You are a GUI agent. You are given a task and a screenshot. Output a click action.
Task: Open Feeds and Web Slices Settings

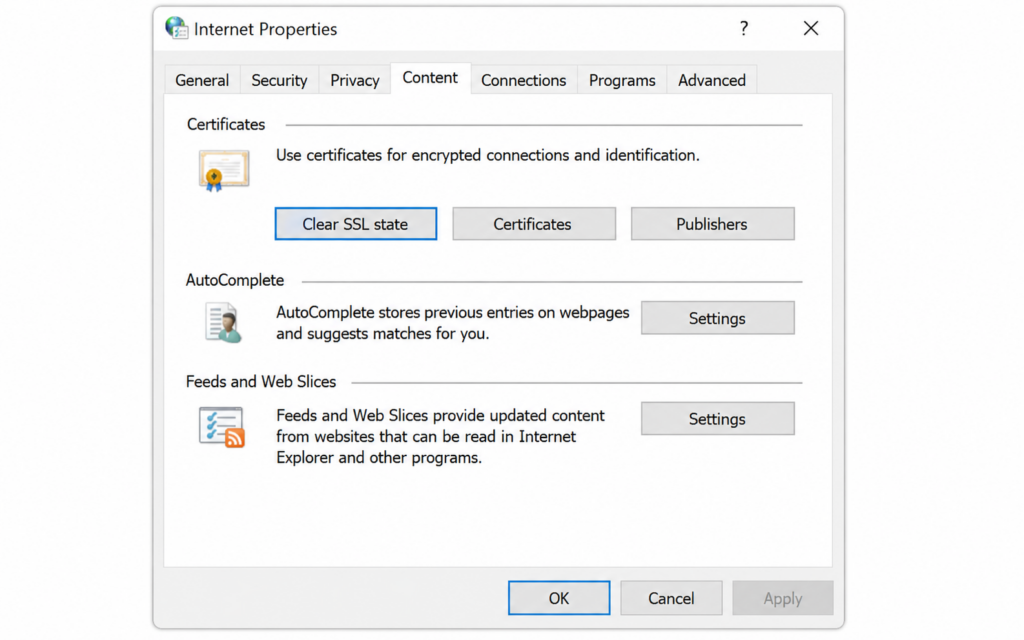[718, 419]
